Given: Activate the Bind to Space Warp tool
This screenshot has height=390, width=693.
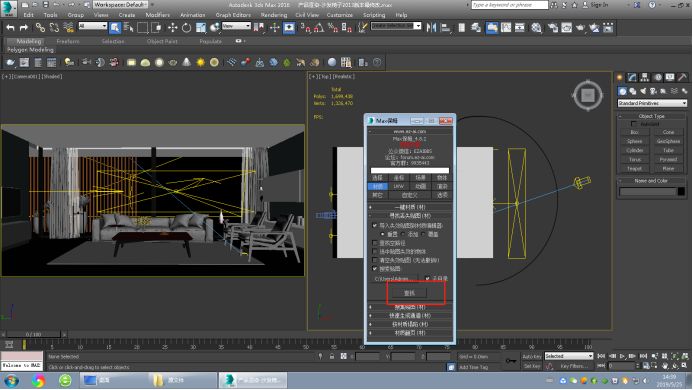Looking at the screenshot, I should [69, 27].
